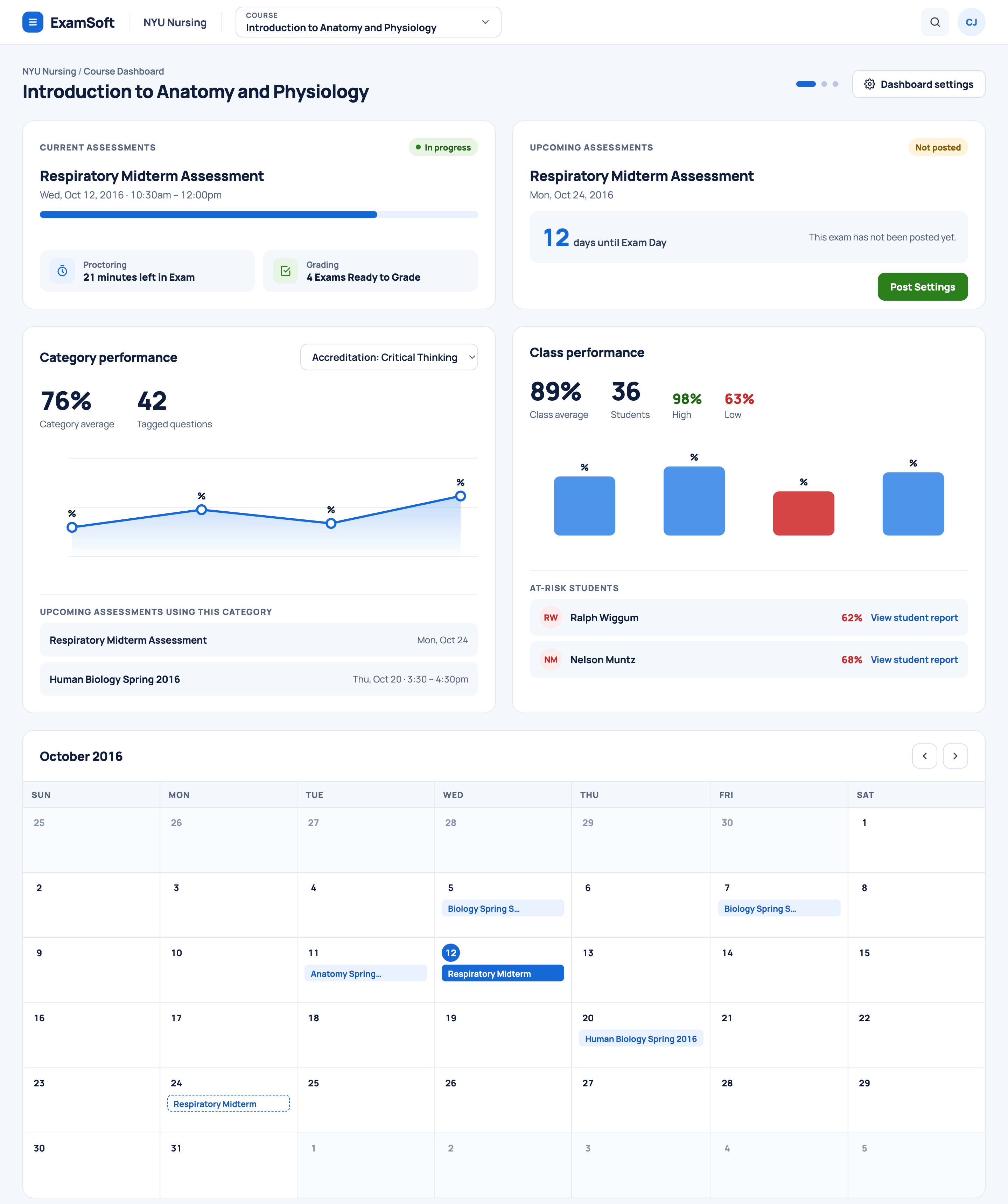Click the exam progress bar
The width and height of the screenshot is (1008, 1204).
[x=259, y=215]
